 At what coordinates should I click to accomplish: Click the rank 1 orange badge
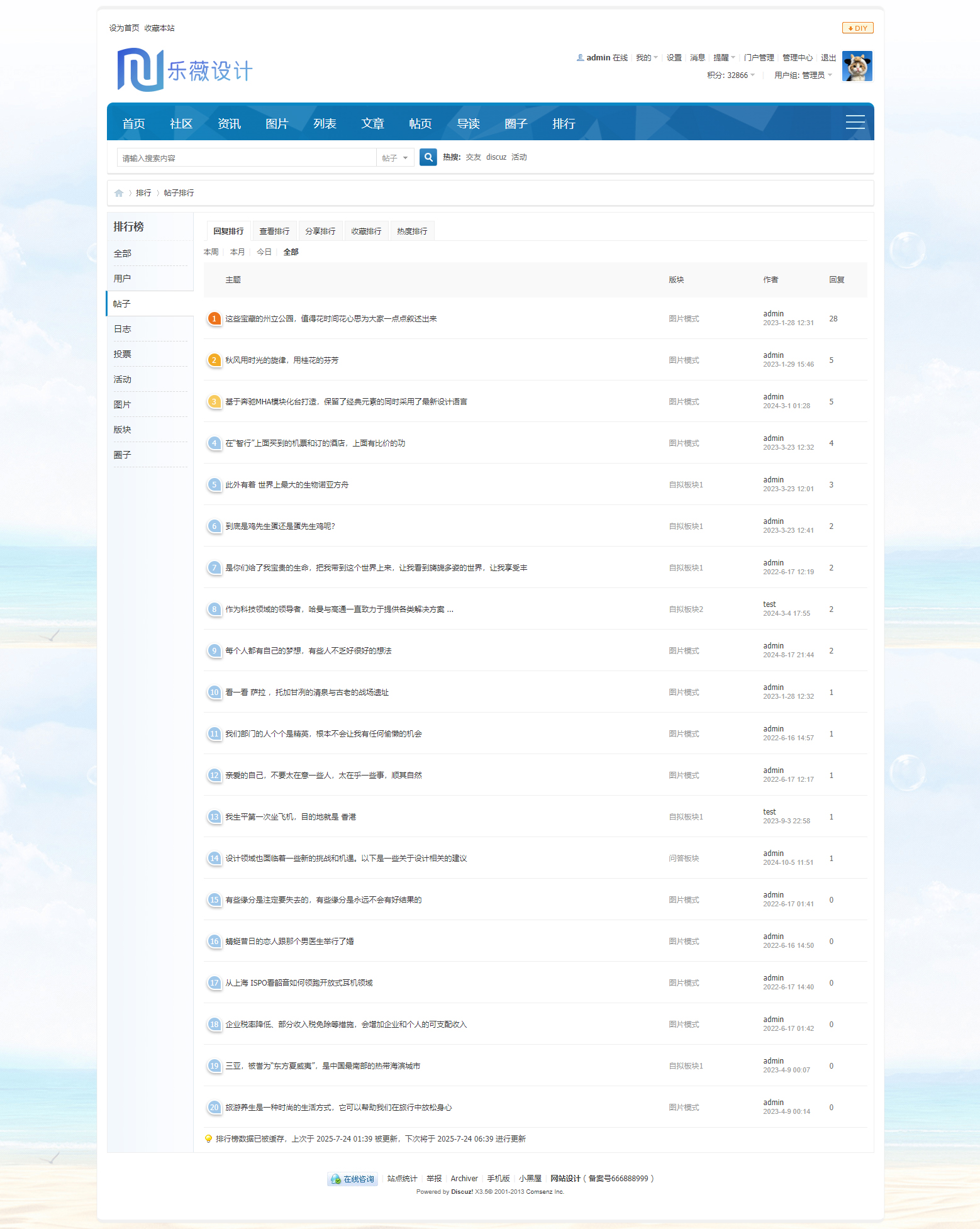pyautogui.click(x=214, y=319)
